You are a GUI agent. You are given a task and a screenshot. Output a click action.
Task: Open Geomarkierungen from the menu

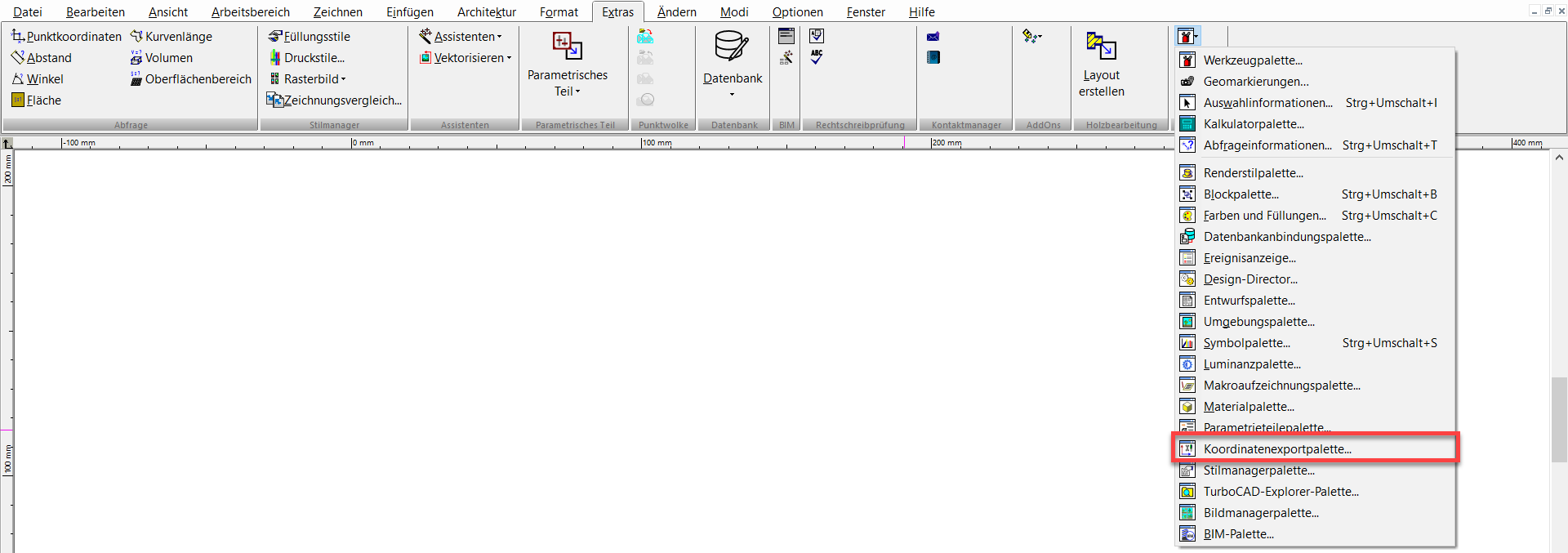[1315, 82]
